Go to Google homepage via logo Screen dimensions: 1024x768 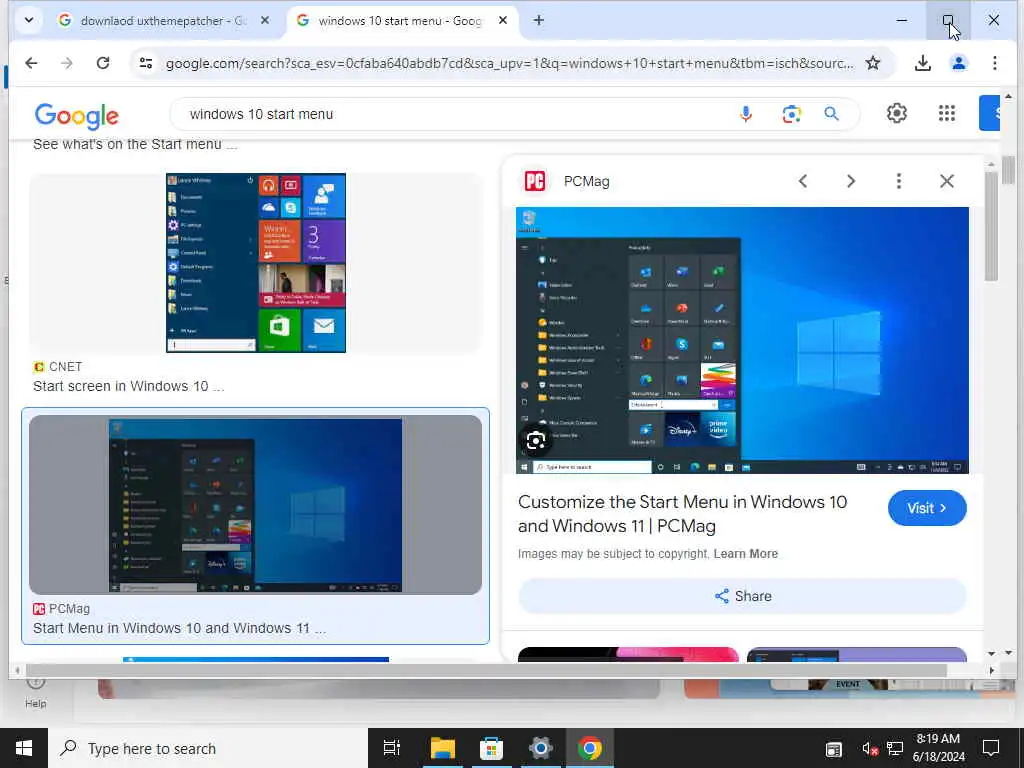click(x=76, y=116)
